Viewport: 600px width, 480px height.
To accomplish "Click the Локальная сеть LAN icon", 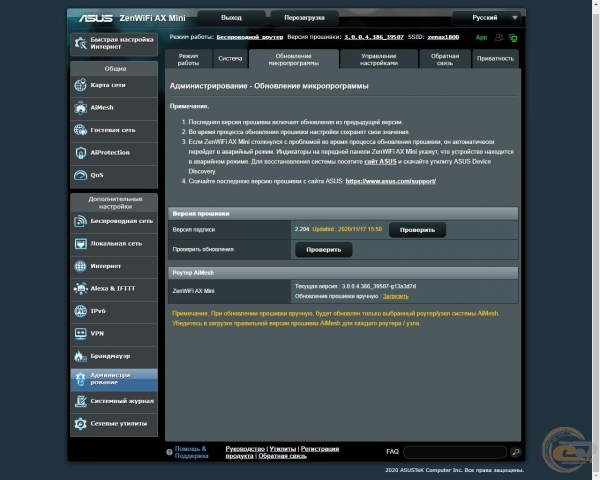I will (x=80, y=244).
